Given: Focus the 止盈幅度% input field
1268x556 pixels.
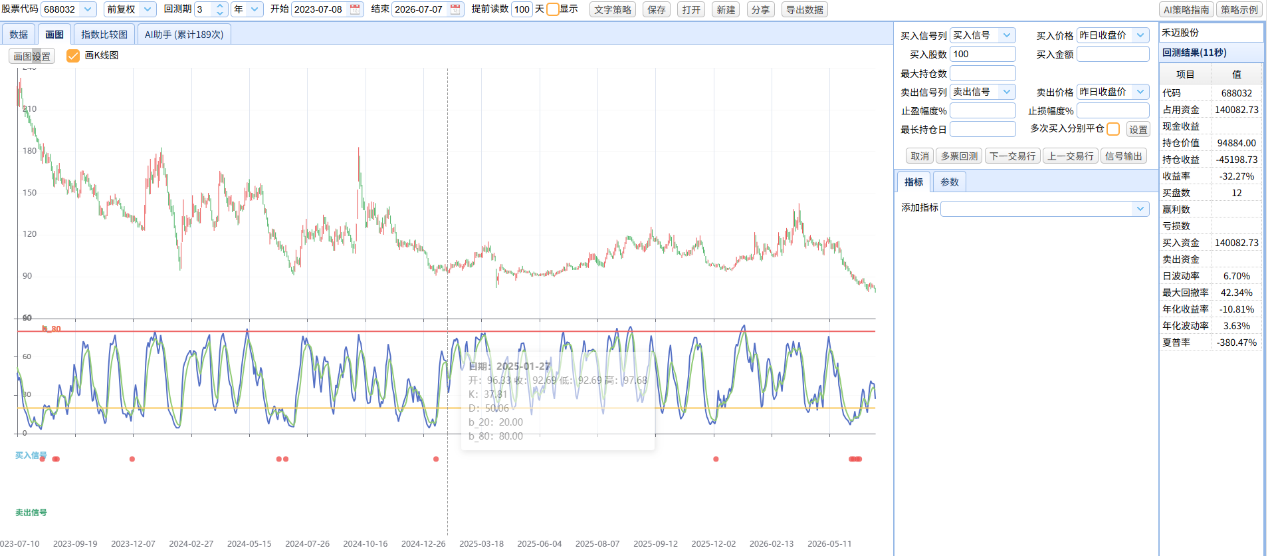Looking at the screenshot, I should click(x=982, y=110).
